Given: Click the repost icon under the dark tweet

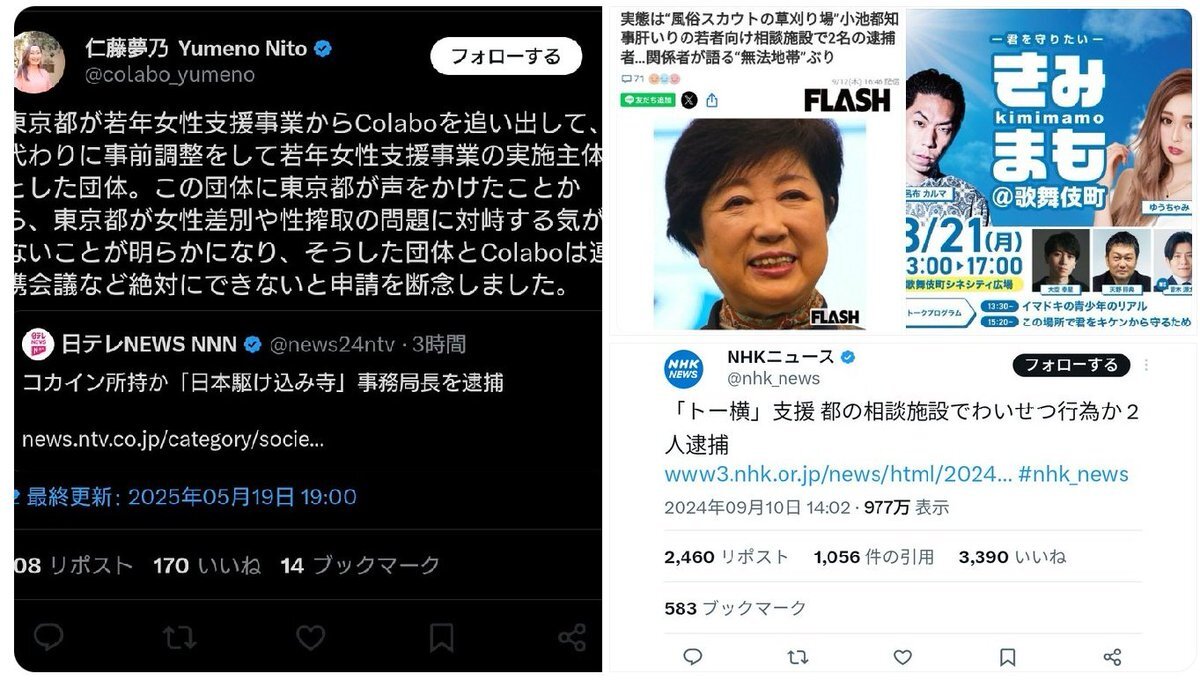Looking at the screenshot, I should [180, 637].
